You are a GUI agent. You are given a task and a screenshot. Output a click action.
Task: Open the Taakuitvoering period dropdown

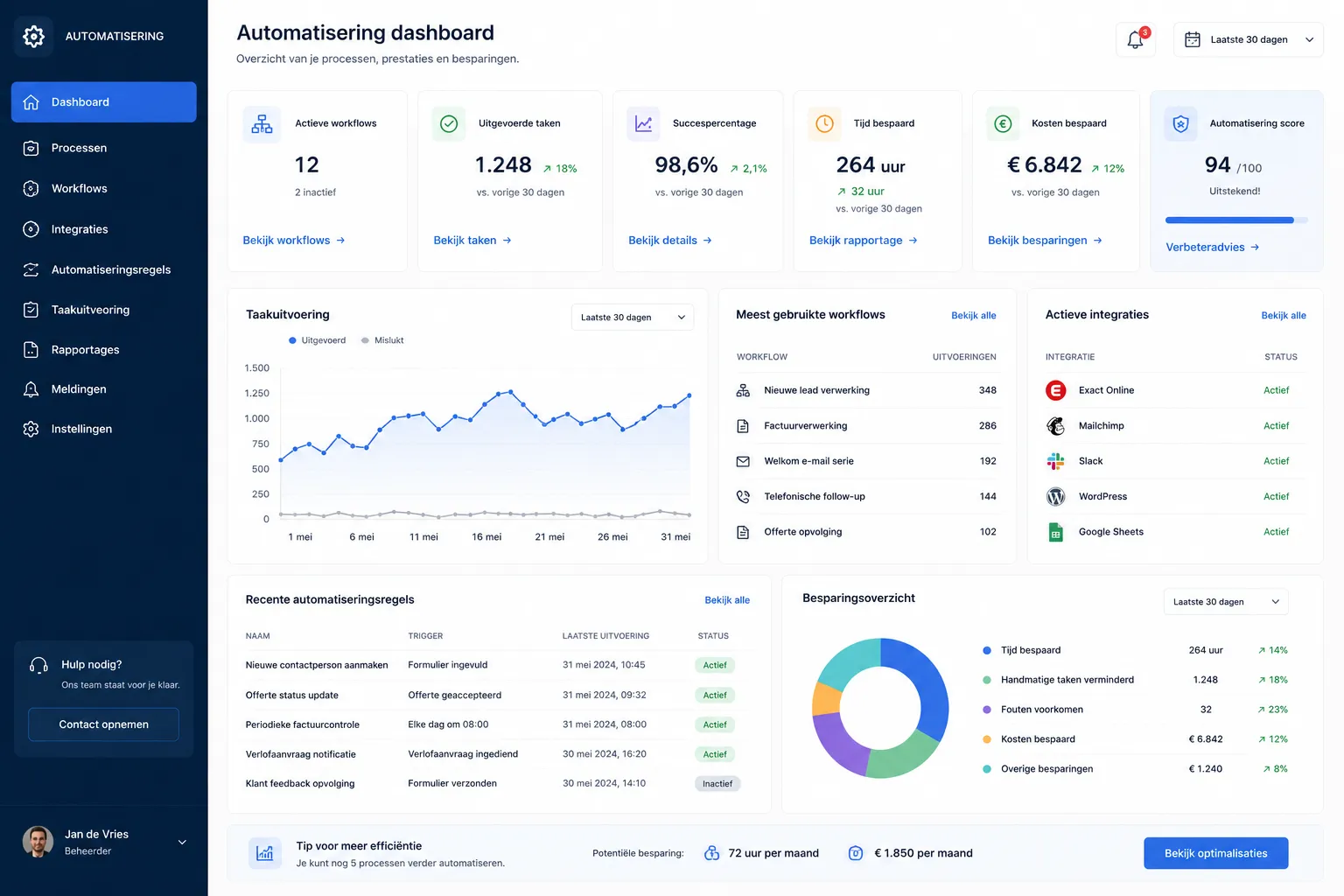633,317
